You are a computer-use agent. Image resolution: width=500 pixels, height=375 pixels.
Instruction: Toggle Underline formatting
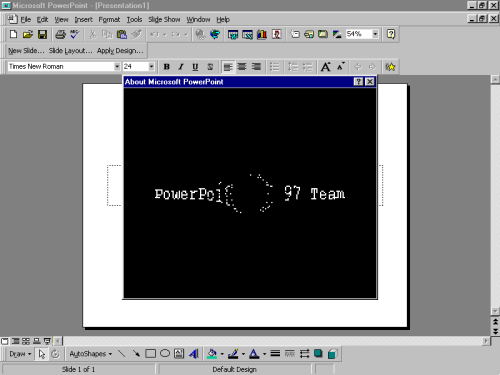[195, 67]
